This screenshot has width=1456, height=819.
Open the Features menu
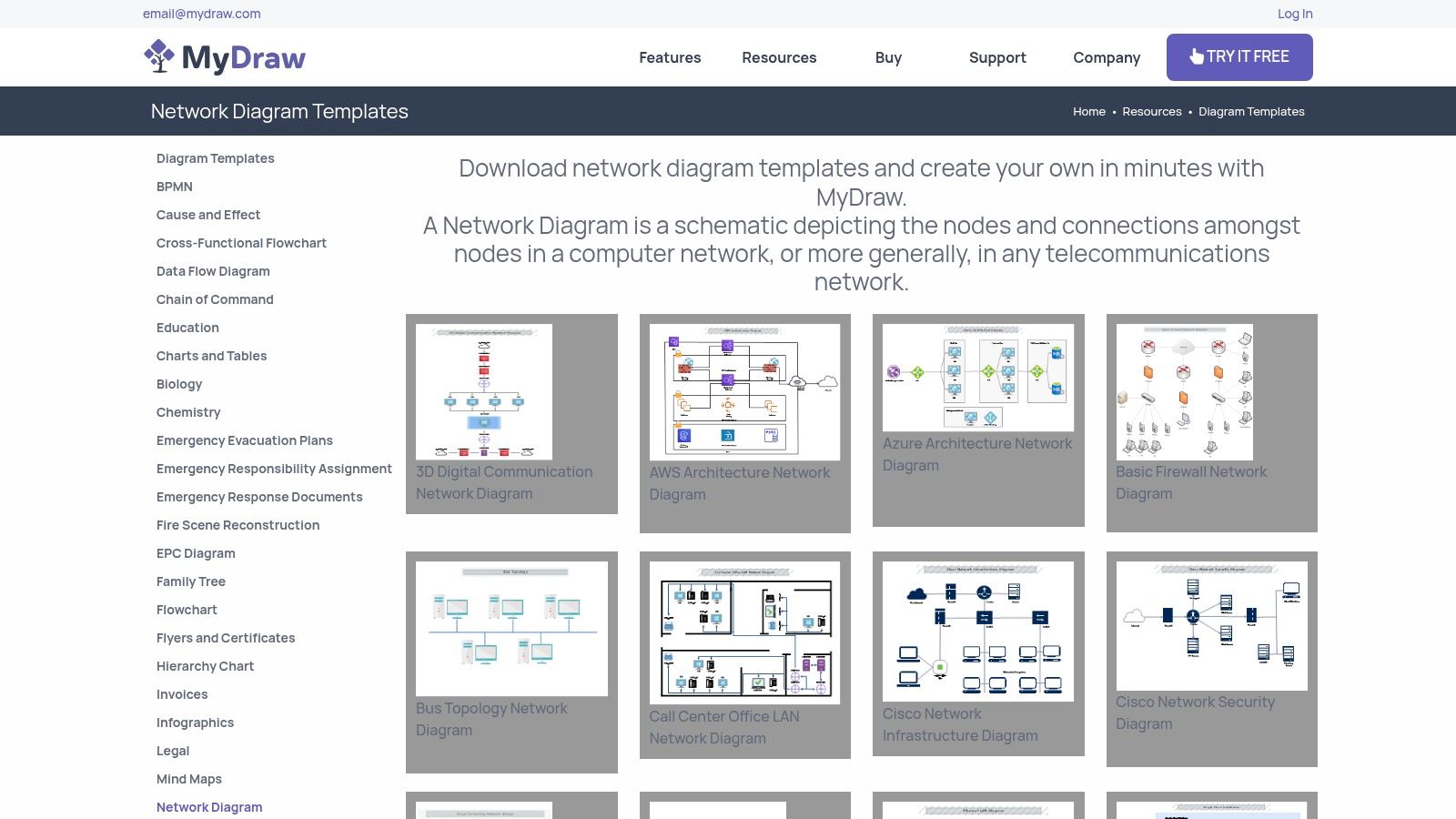click(x=670, y=57)
